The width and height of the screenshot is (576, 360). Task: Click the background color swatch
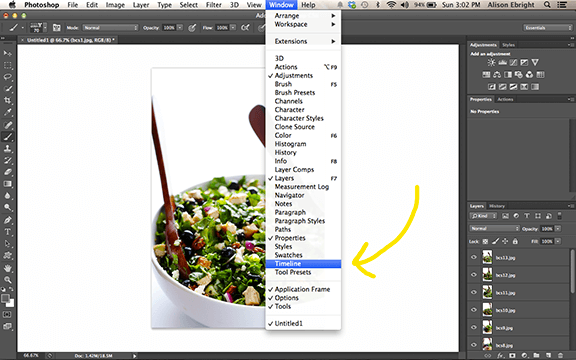11,303
